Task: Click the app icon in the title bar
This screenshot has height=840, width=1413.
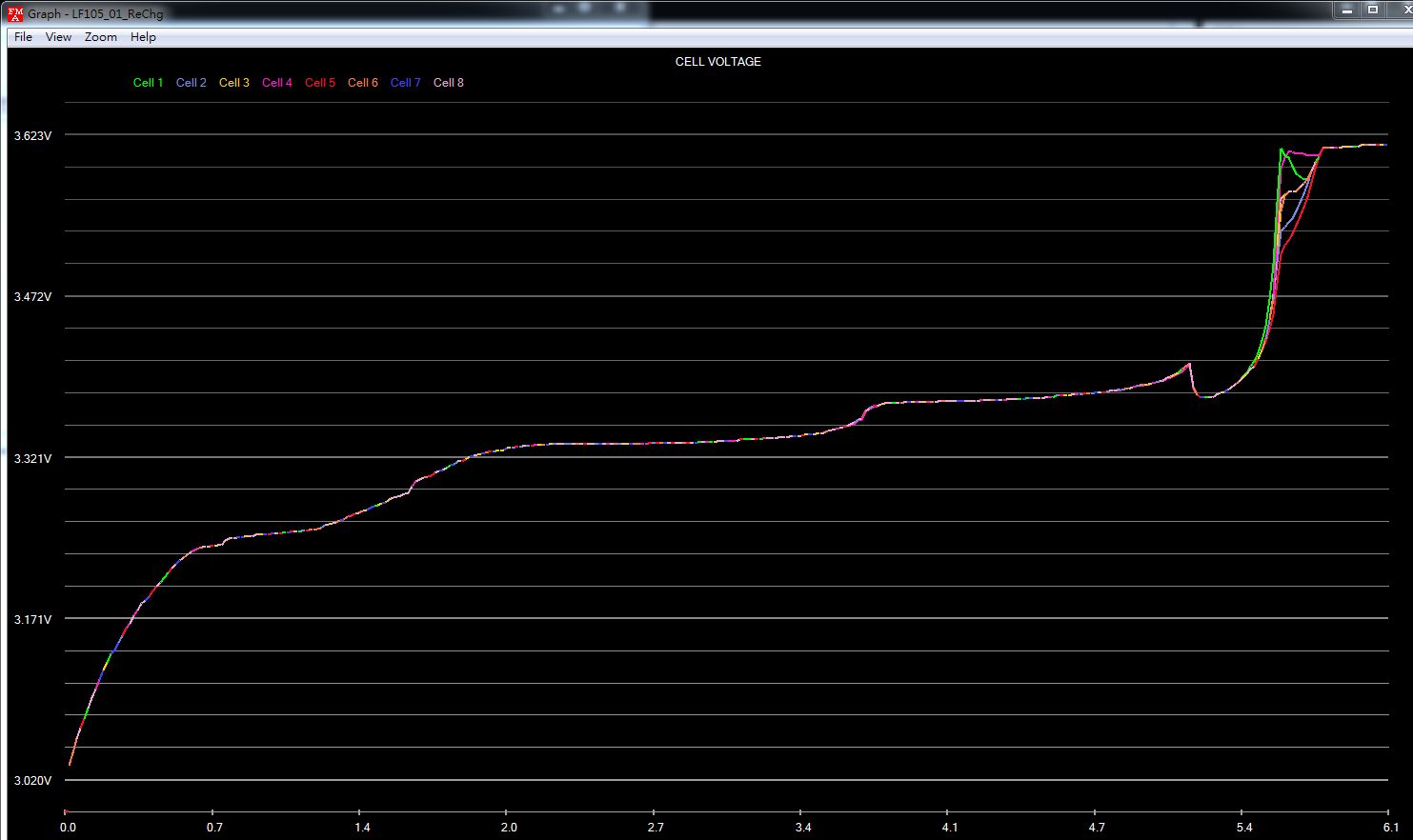Action: (x=14, y=13)
